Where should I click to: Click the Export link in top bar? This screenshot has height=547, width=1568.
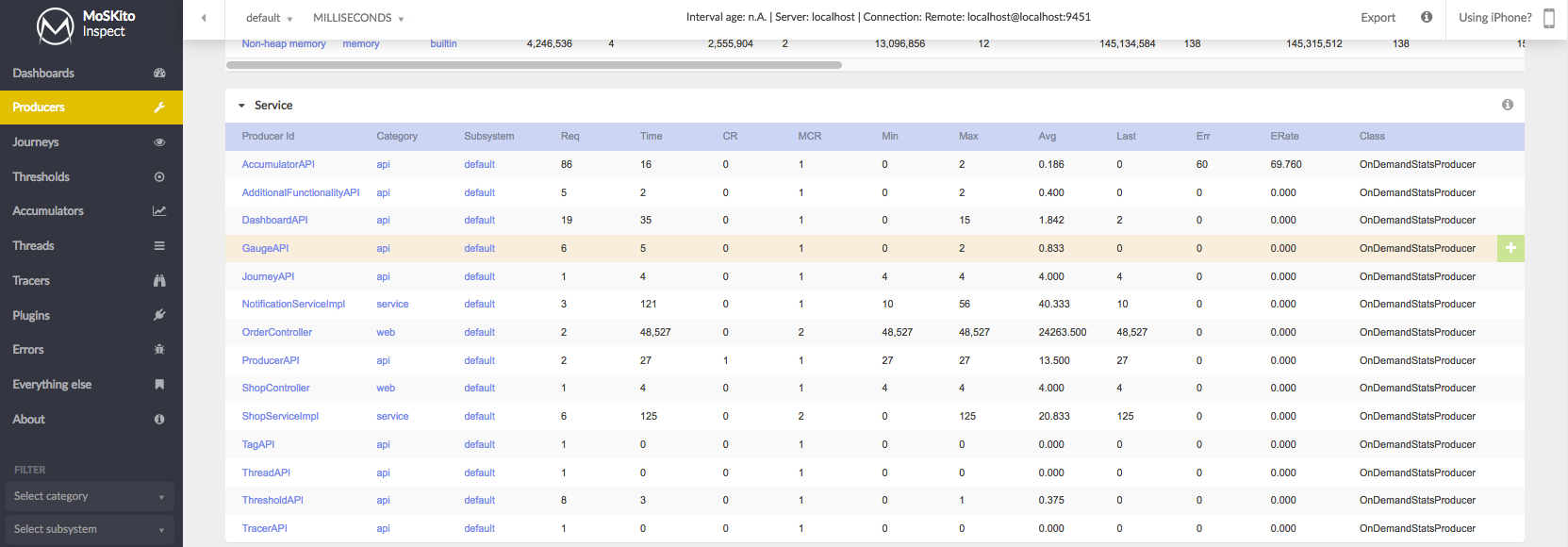pyautogui.click(x=1378, y=18)
